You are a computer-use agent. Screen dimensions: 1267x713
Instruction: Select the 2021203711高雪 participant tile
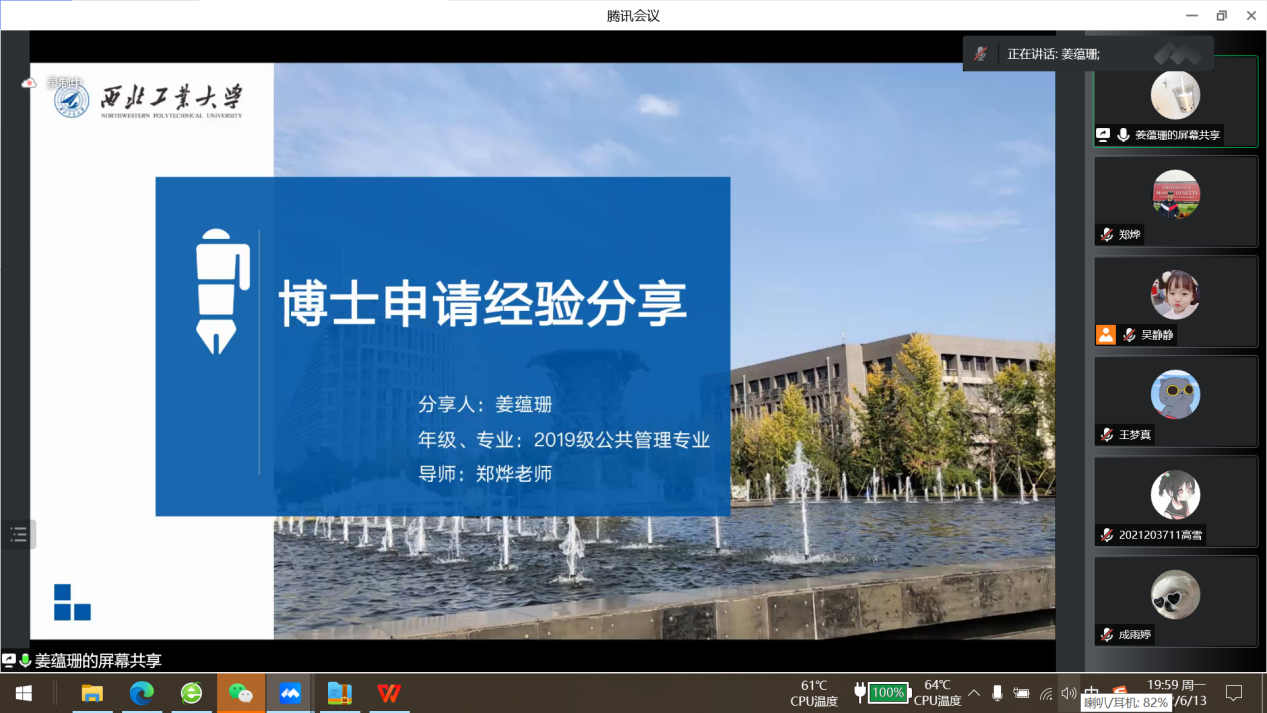click(x=1175, y=502)
